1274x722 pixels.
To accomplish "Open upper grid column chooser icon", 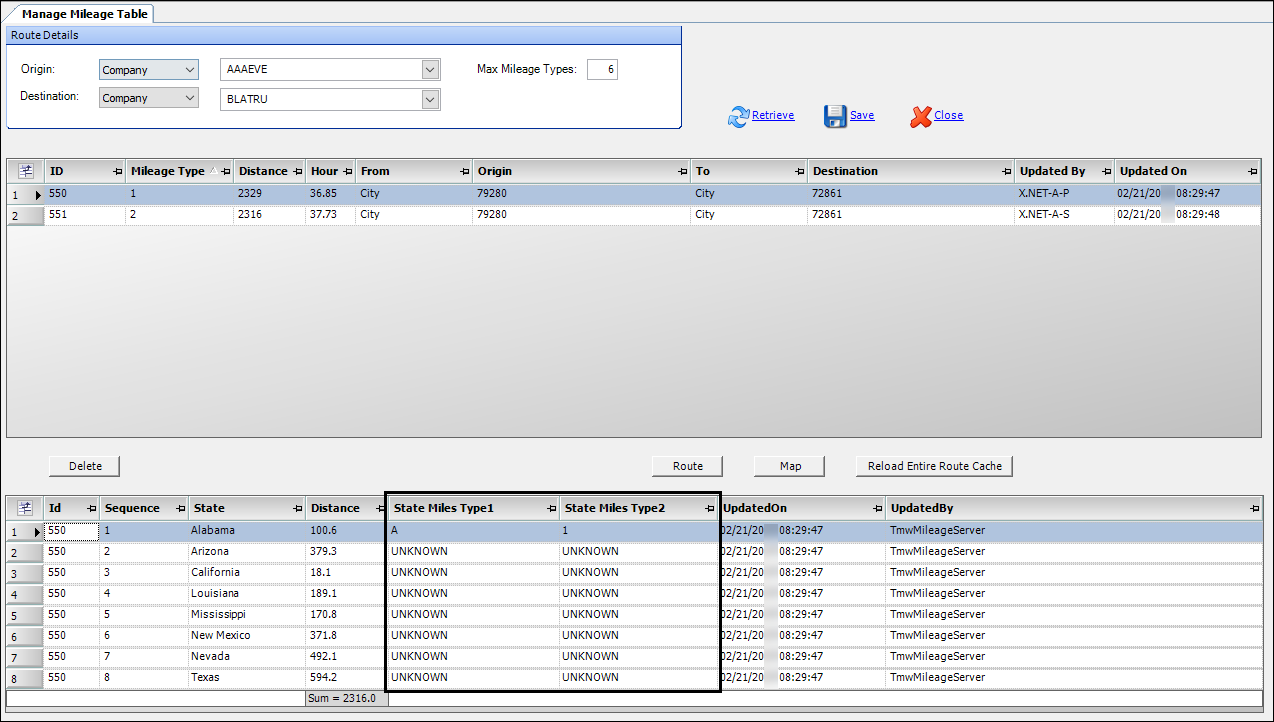I will (26, 171).
